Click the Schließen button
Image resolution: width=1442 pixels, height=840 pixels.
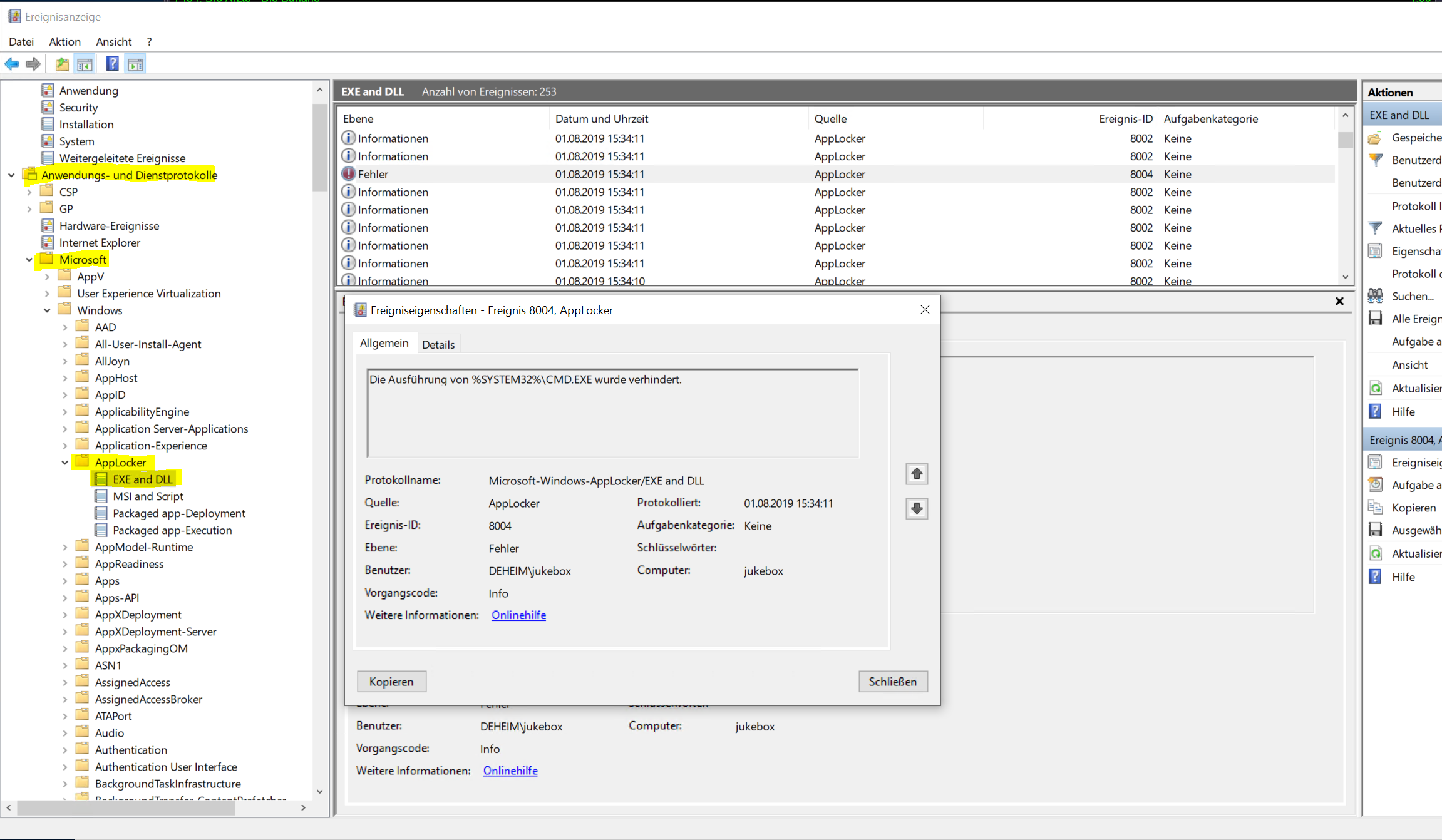click(x=893, y=682)
